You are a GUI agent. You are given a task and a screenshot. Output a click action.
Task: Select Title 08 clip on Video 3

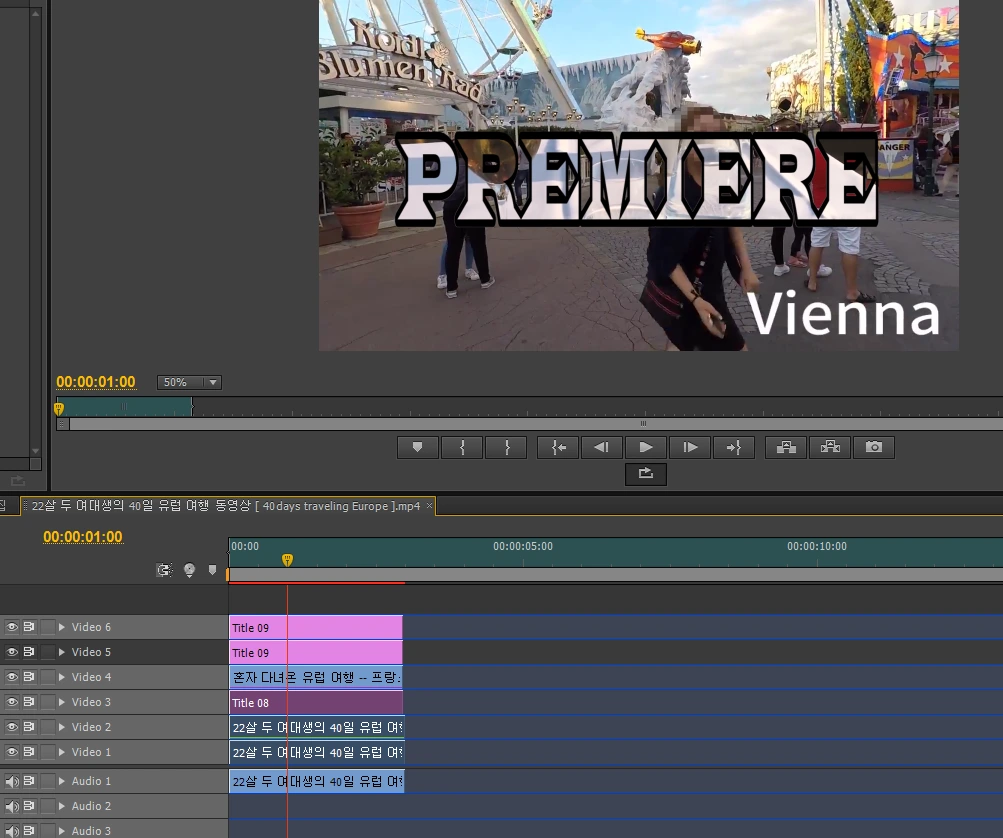click(x=316, y=702)
